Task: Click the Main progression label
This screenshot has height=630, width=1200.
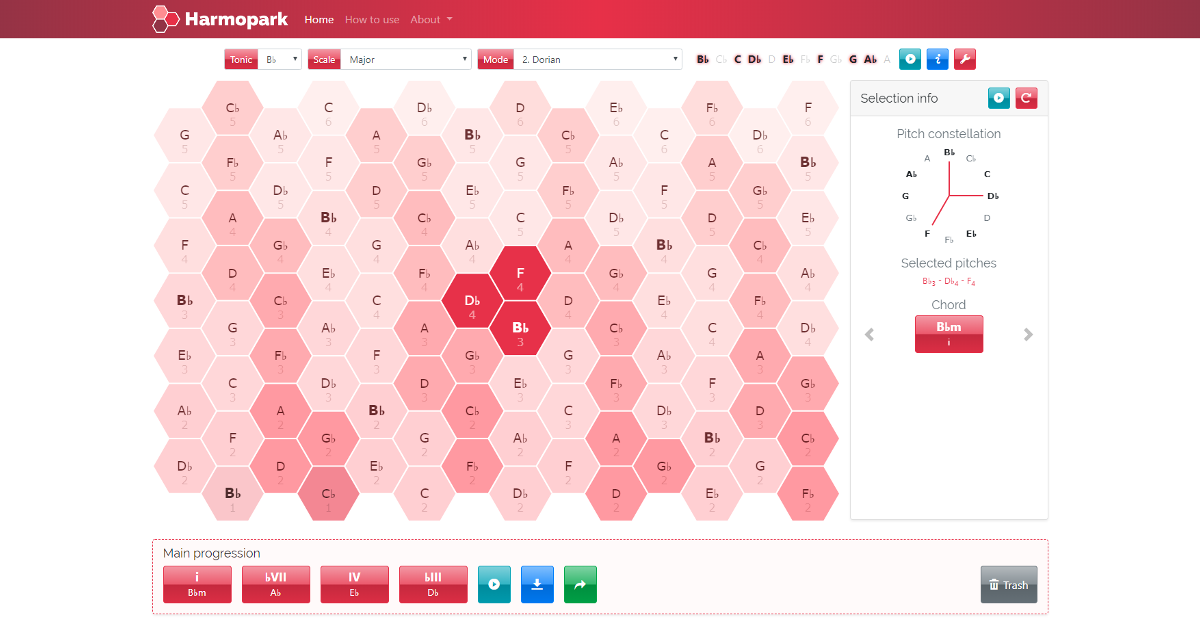Action: (x=212, y=553)
